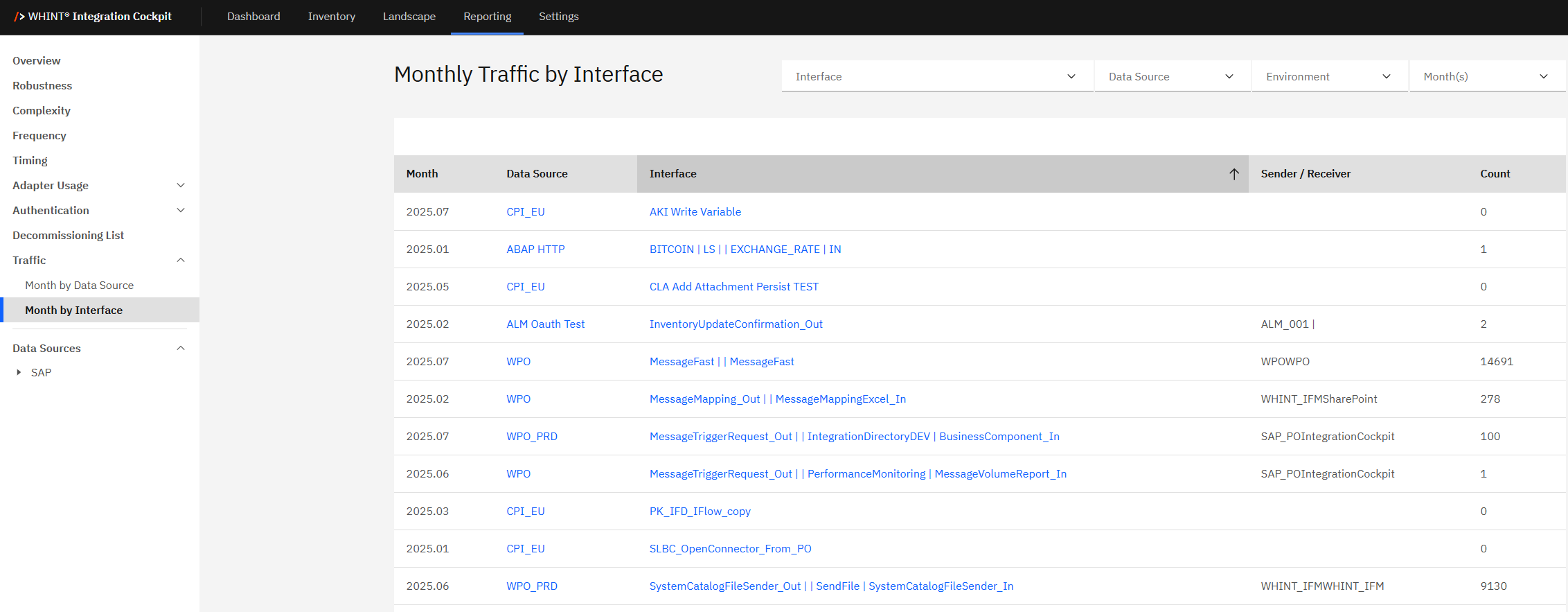This screenshot has height=612, width=1568.
Task: Click the WHINT Integration Cockpit logo
Action: point(93,17)
